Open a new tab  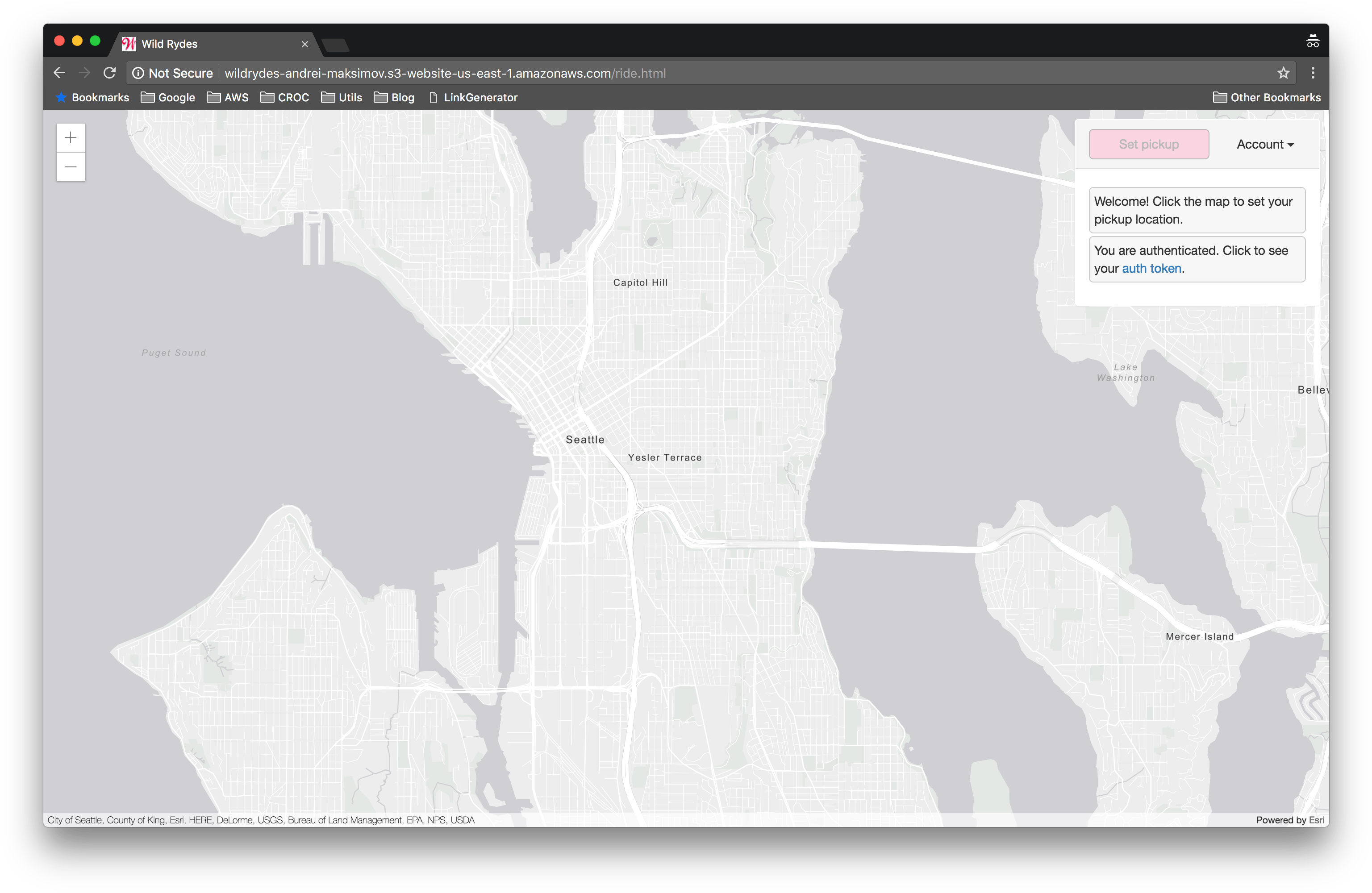coord(335,45)
